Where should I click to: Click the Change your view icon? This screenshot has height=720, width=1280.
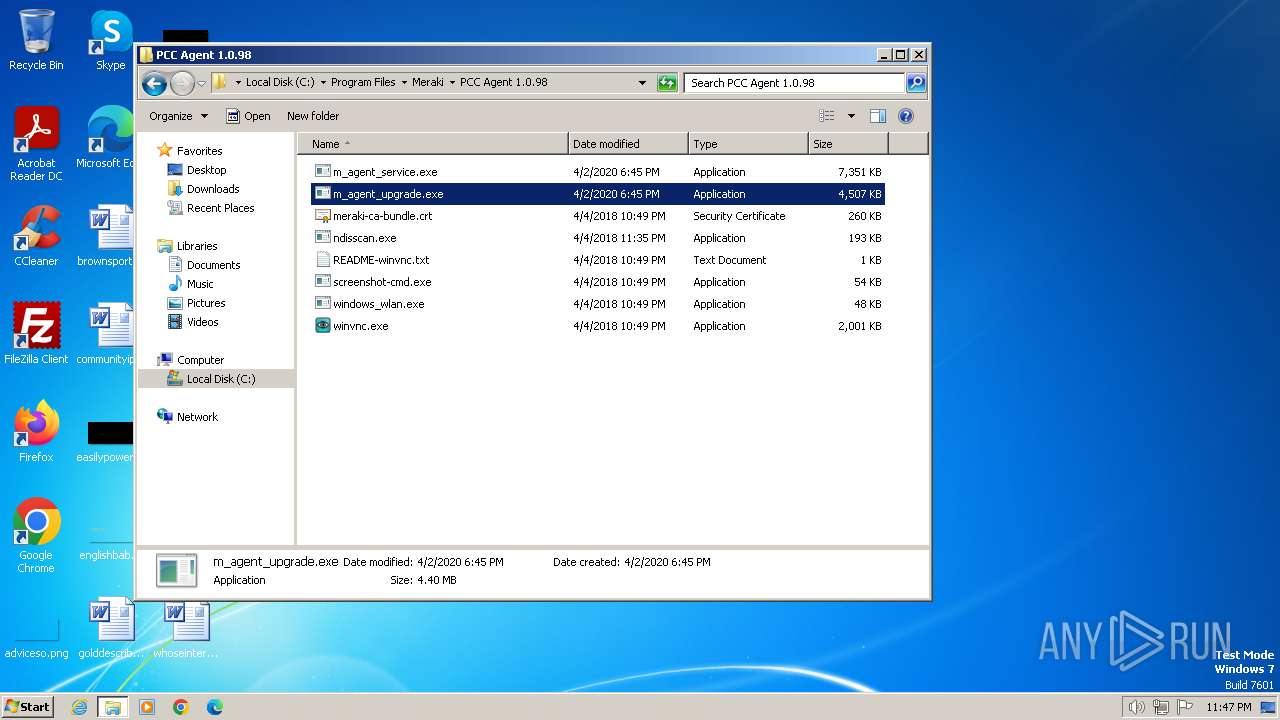coord(827,116)
